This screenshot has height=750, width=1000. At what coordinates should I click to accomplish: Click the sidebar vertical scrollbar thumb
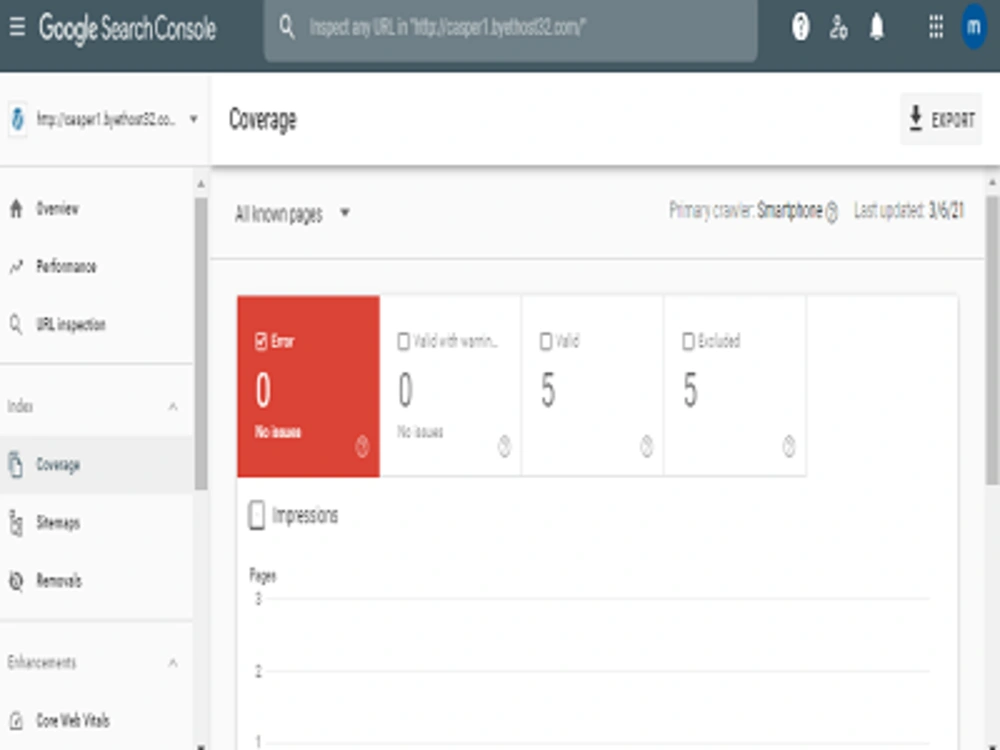201,343
